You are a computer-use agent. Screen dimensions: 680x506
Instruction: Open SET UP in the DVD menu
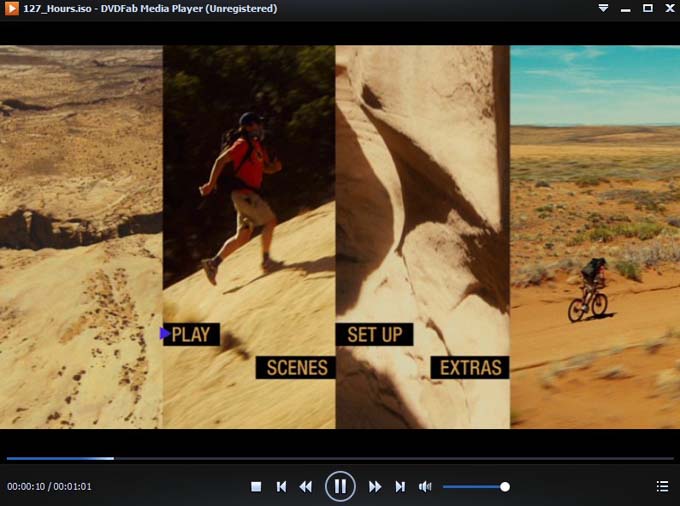click(x=375, y=334)
